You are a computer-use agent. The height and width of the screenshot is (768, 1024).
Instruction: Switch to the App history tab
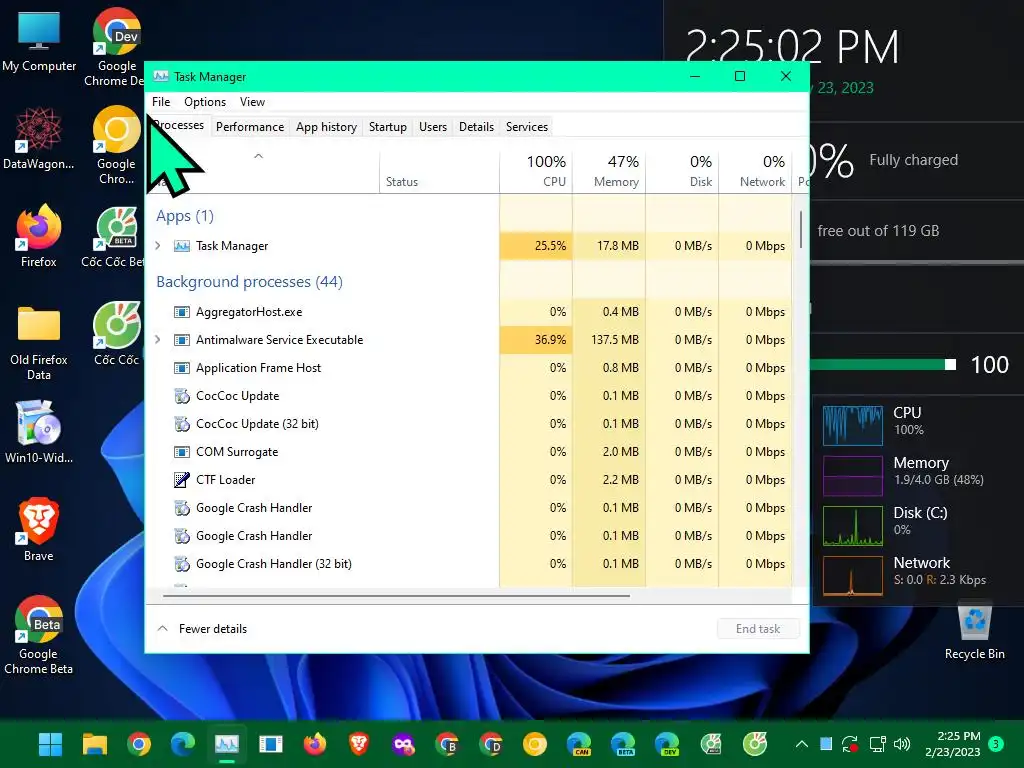coord(327,127)
